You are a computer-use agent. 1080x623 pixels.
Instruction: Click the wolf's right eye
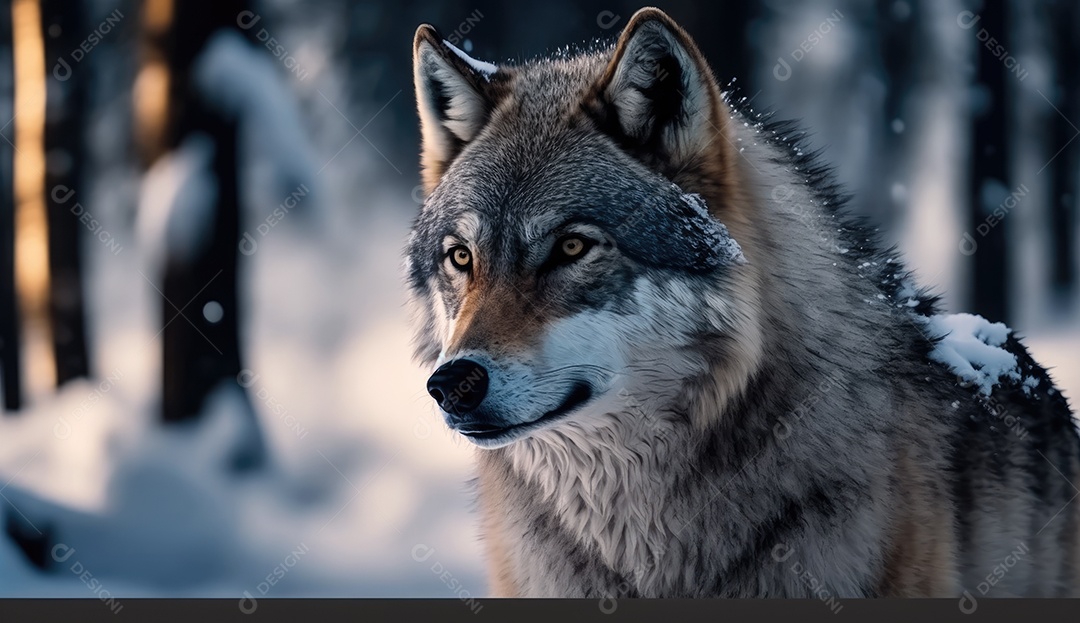pyautogui.click(x=462, y=257)
